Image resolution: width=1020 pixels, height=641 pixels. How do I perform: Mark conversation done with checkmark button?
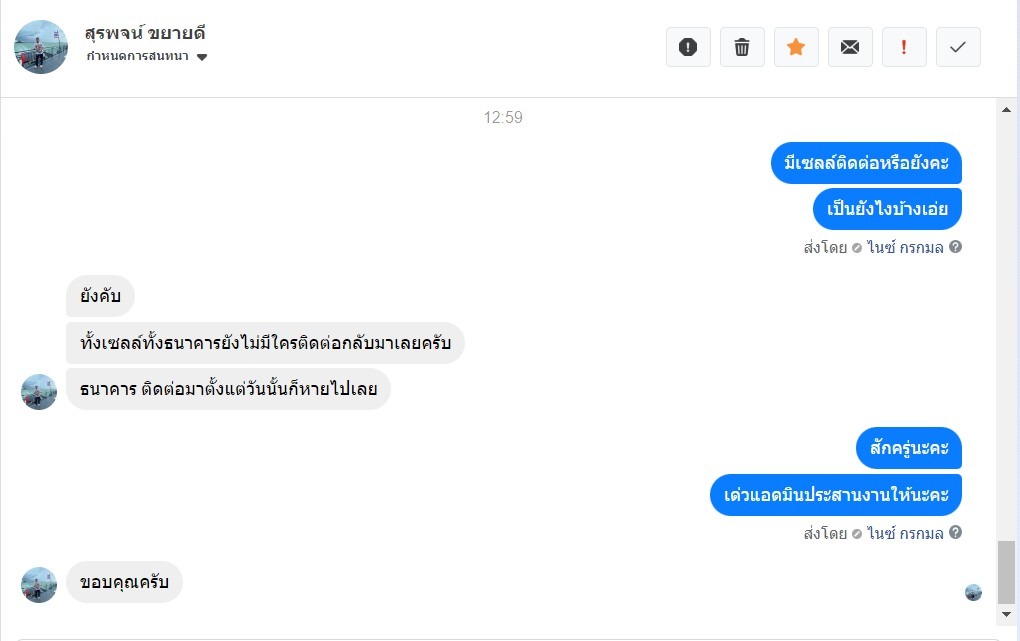pos(958,47)
